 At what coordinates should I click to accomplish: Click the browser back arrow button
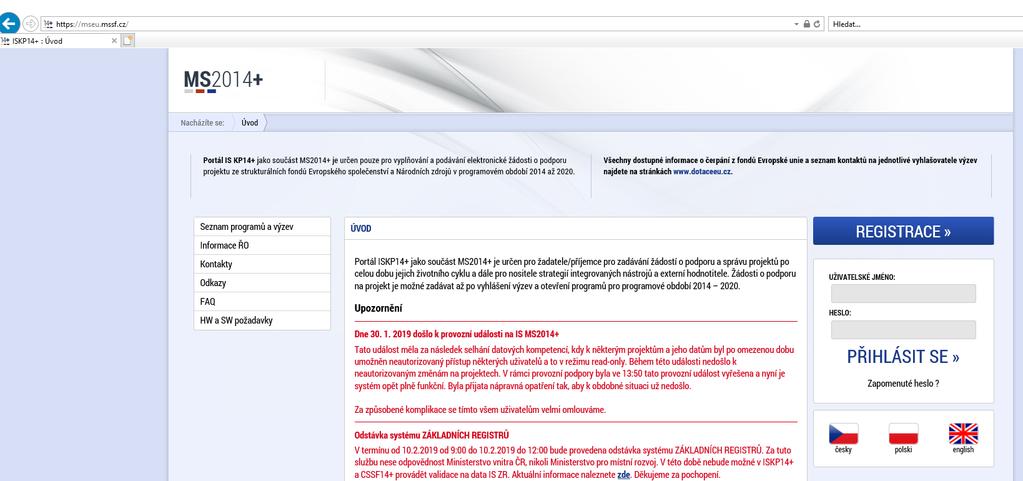click(8, 24)
